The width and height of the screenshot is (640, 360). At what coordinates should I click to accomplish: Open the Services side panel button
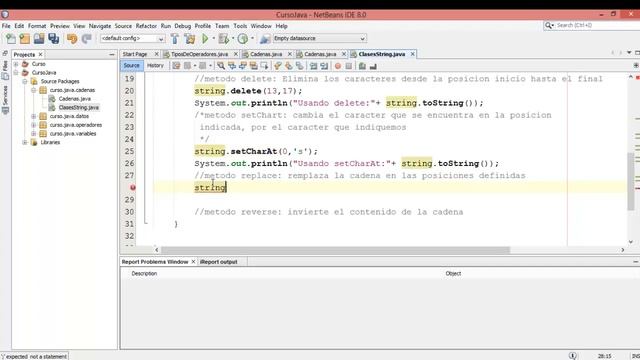(x=5, y=100)
